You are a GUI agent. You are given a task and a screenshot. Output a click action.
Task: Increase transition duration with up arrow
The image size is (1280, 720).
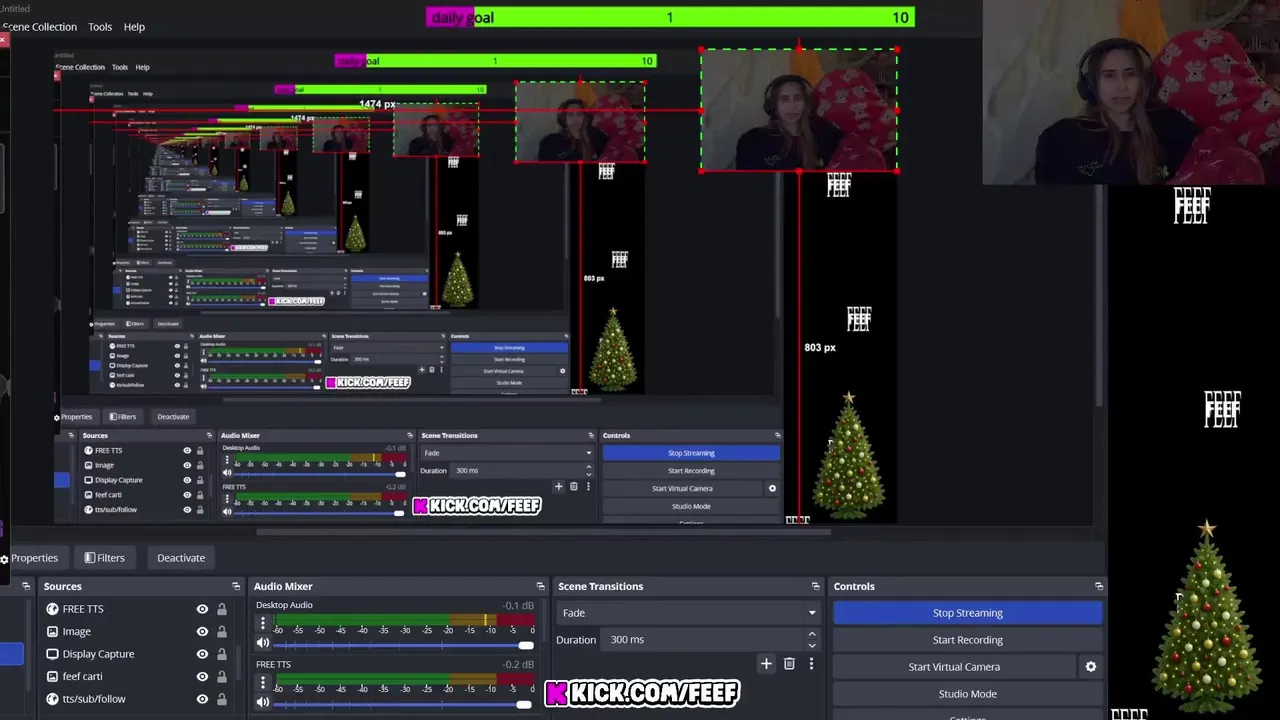[x=812, y=634]
